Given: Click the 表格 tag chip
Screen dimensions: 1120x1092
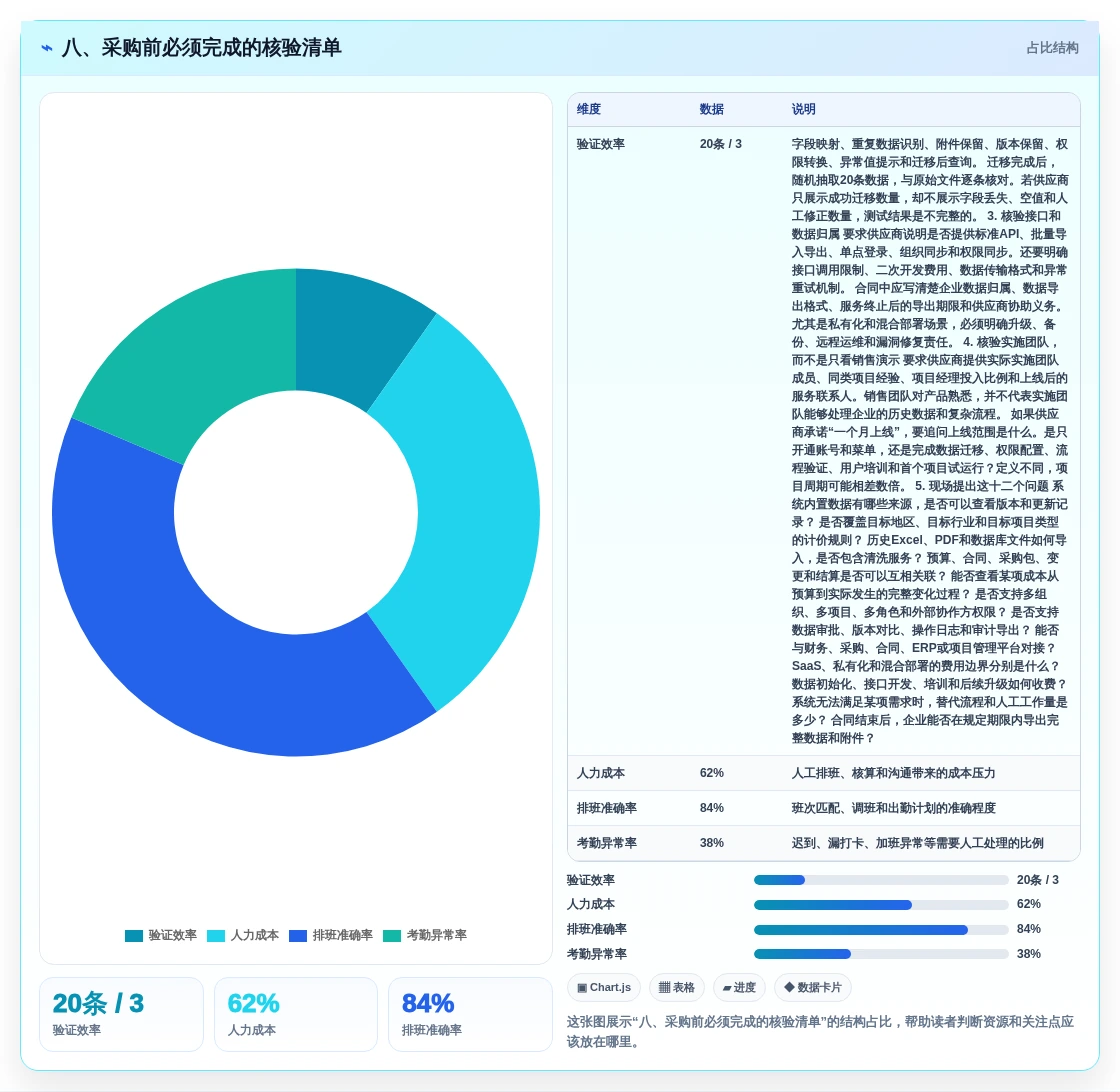Looking at the screenshot, I should [x=676, y=988].
